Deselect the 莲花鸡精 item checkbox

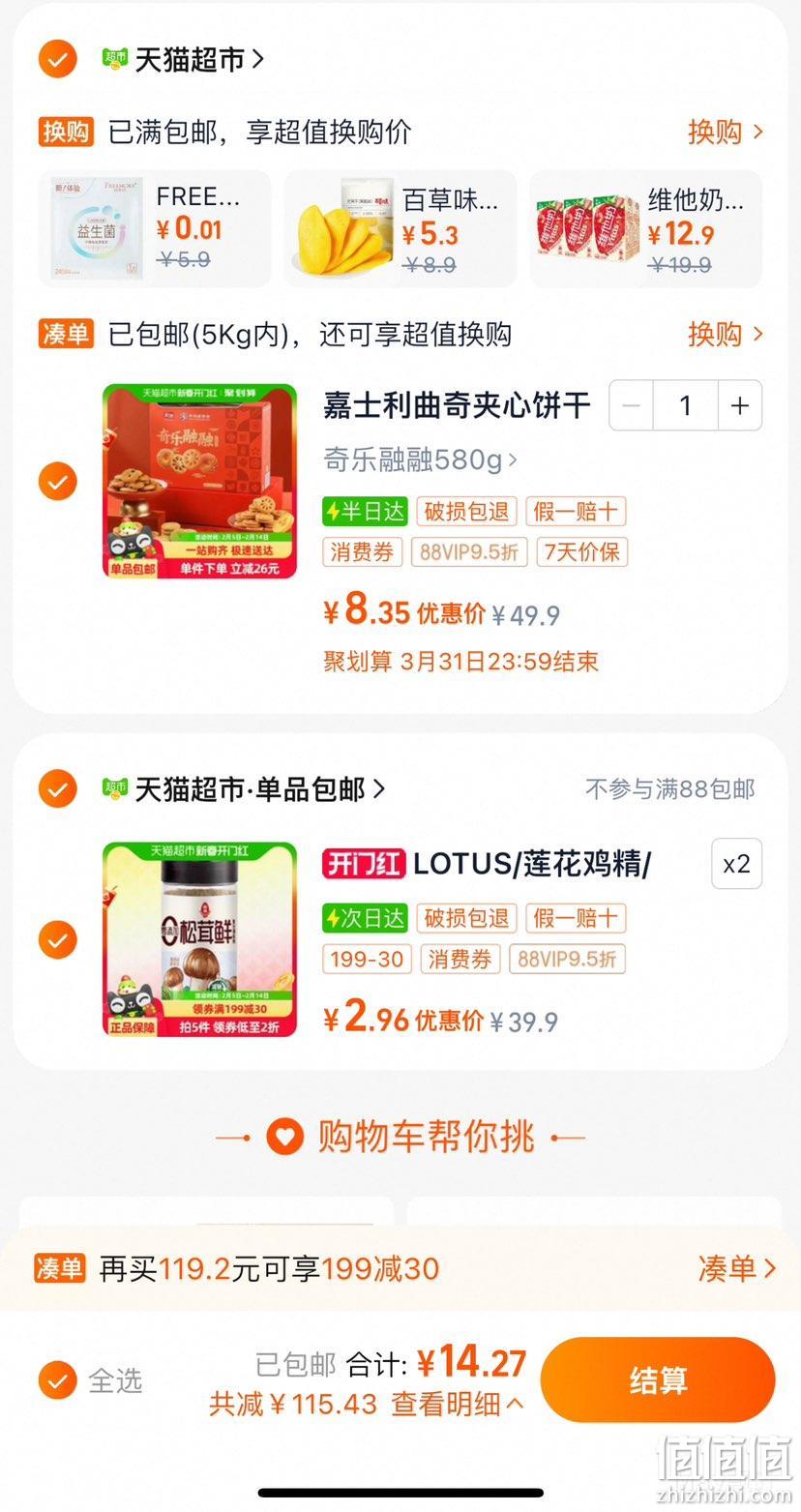pos(58,939)
